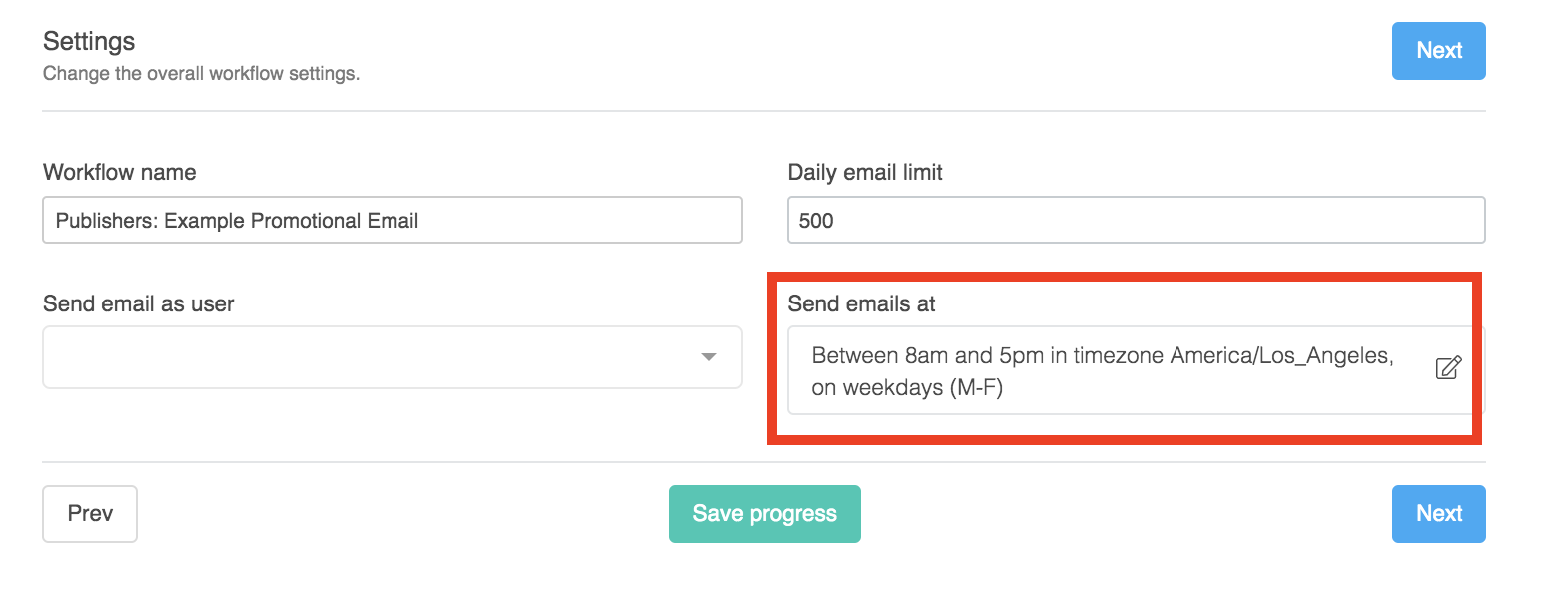The width and height of the screenshot is (1568, 603).
Task: Click the Send emails at label
Action: pyautogui.click(x=861, y=304)
